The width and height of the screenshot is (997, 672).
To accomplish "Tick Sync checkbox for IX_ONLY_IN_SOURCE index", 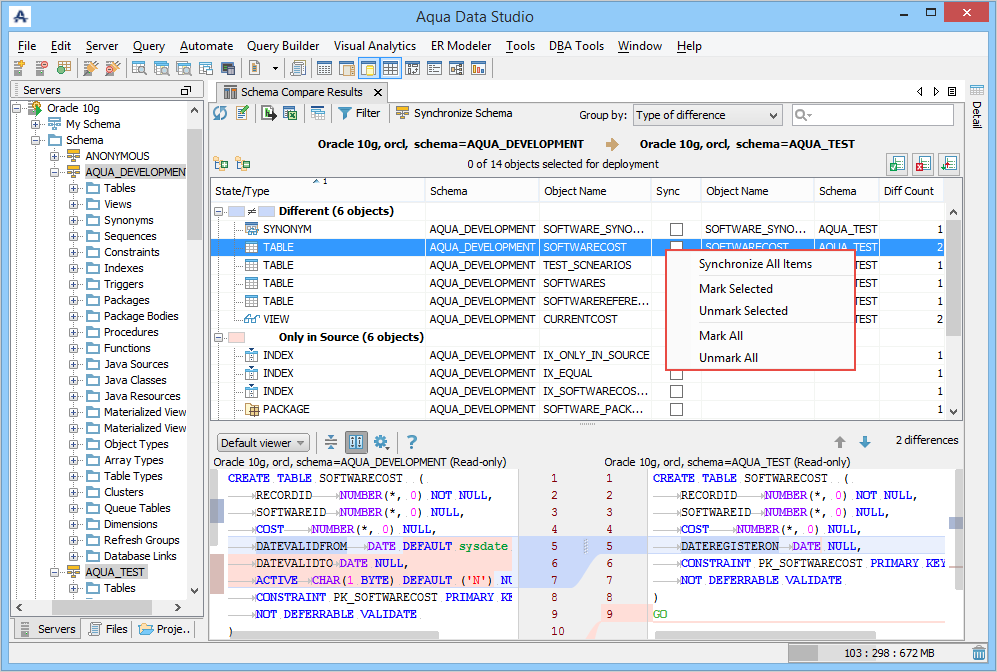I will (676, 355).
